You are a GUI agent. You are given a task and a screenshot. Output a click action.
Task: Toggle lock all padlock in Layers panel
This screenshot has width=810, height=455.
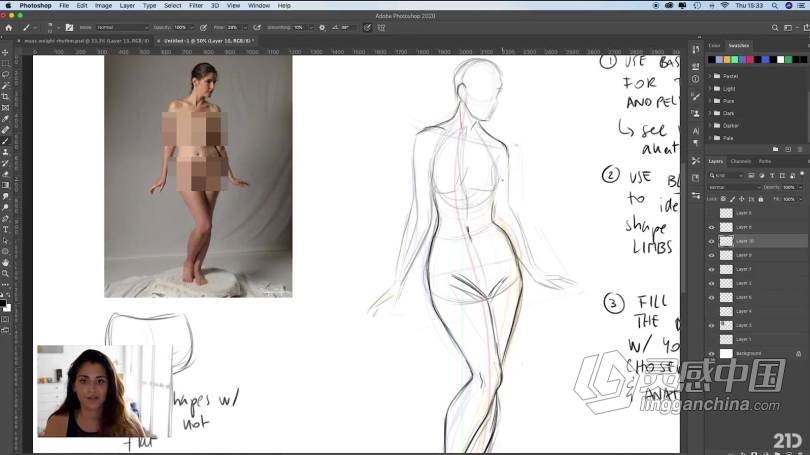[760, 199]
